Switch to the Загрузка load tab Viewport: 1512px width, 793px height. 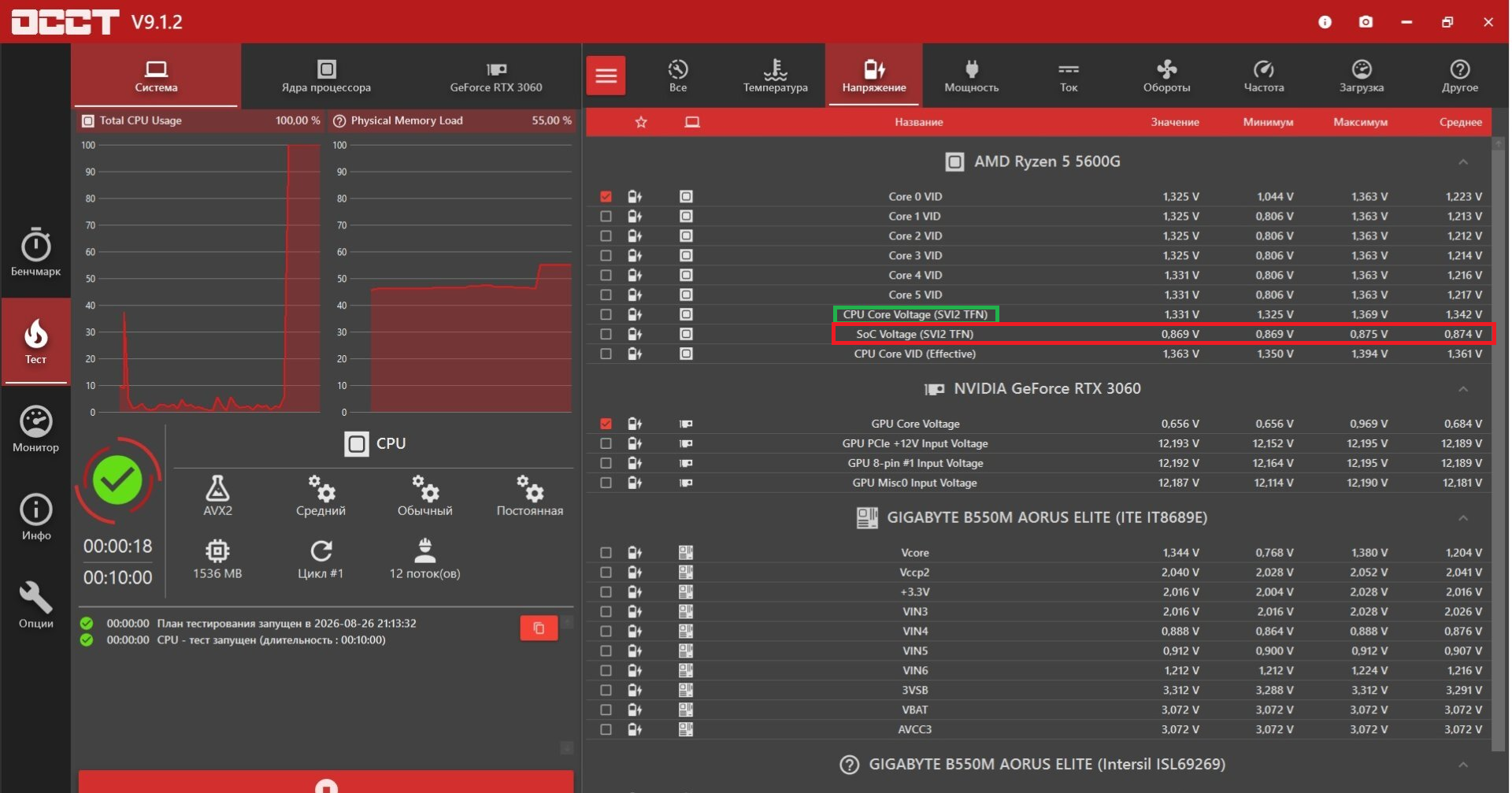click(1362, 76)
